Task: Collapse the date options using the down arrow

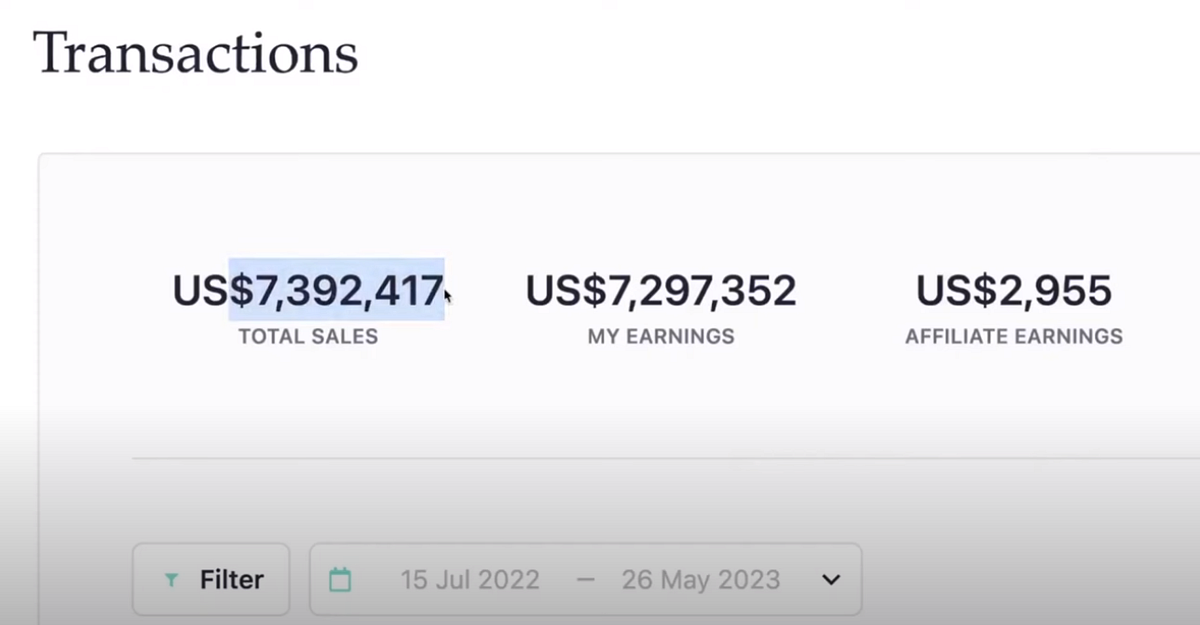Action: [830, 579]
